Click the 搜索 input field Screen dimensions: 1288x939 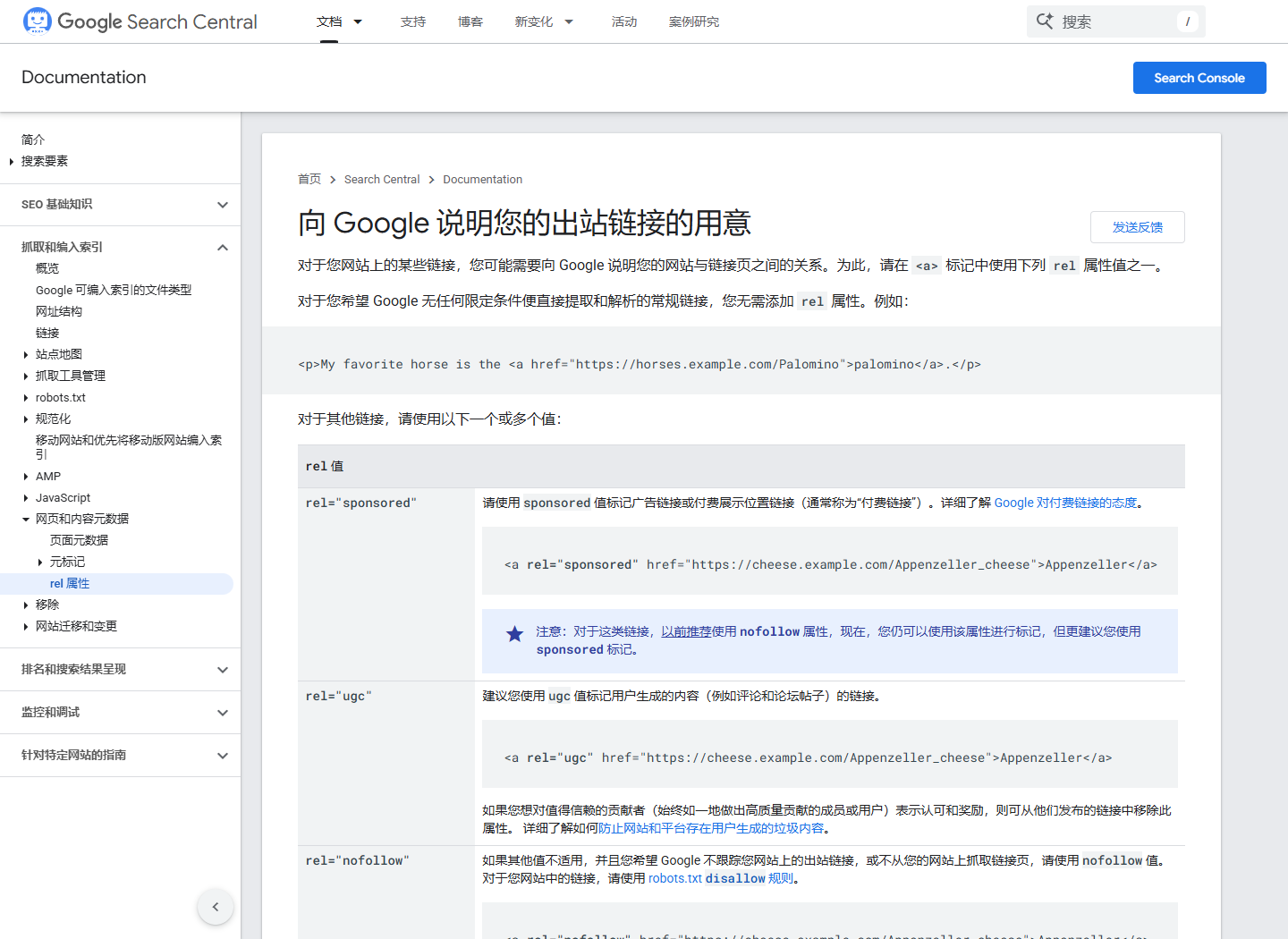click(1116, 21)
